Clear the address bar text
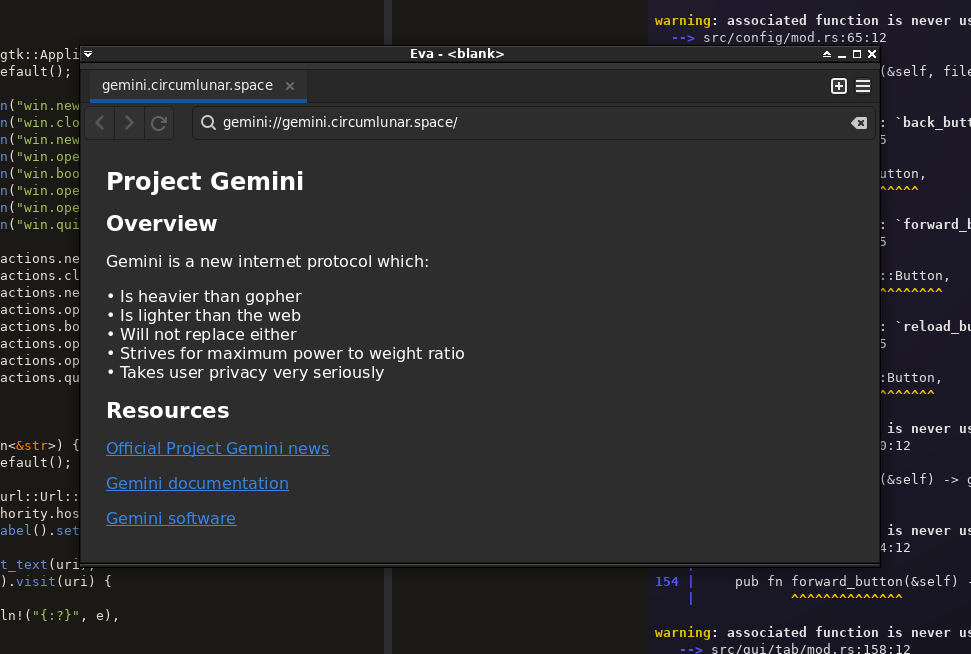Screen dimensions: 971x654 click(859, 123)
